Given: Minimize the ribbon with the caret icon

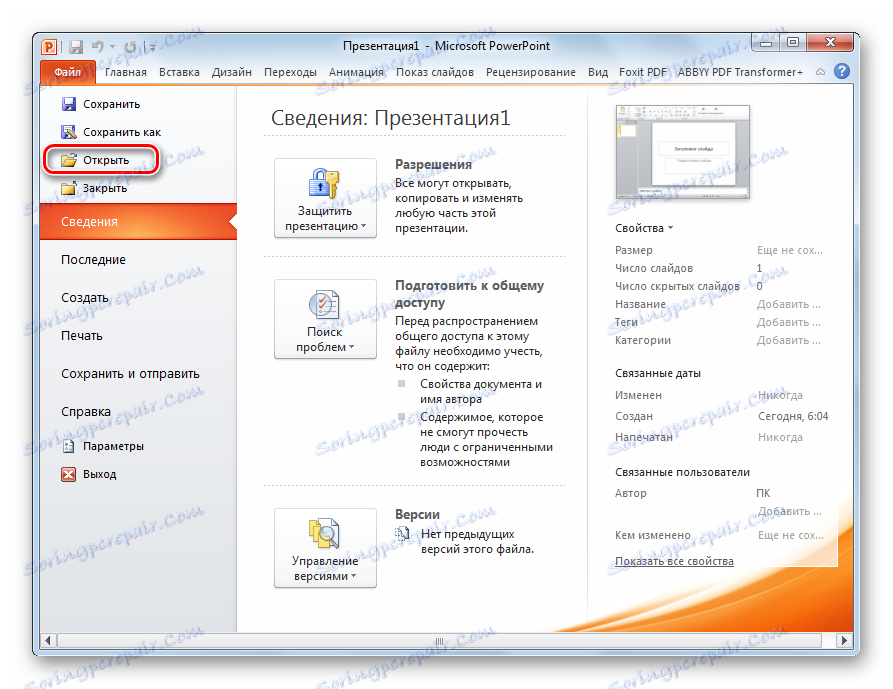Looking at the screenshot, I should [x=820, y=72].
